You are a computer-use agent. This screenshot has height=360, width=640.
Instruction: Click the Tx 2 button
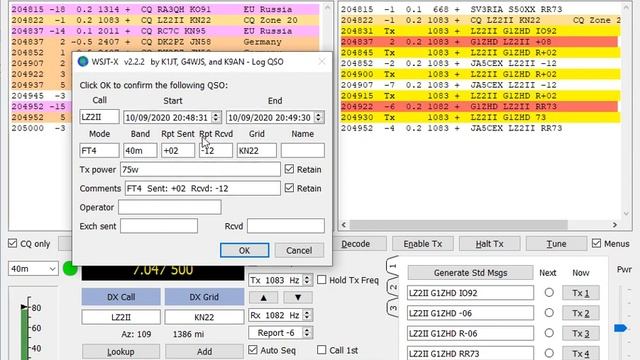[x=580, y=313]
